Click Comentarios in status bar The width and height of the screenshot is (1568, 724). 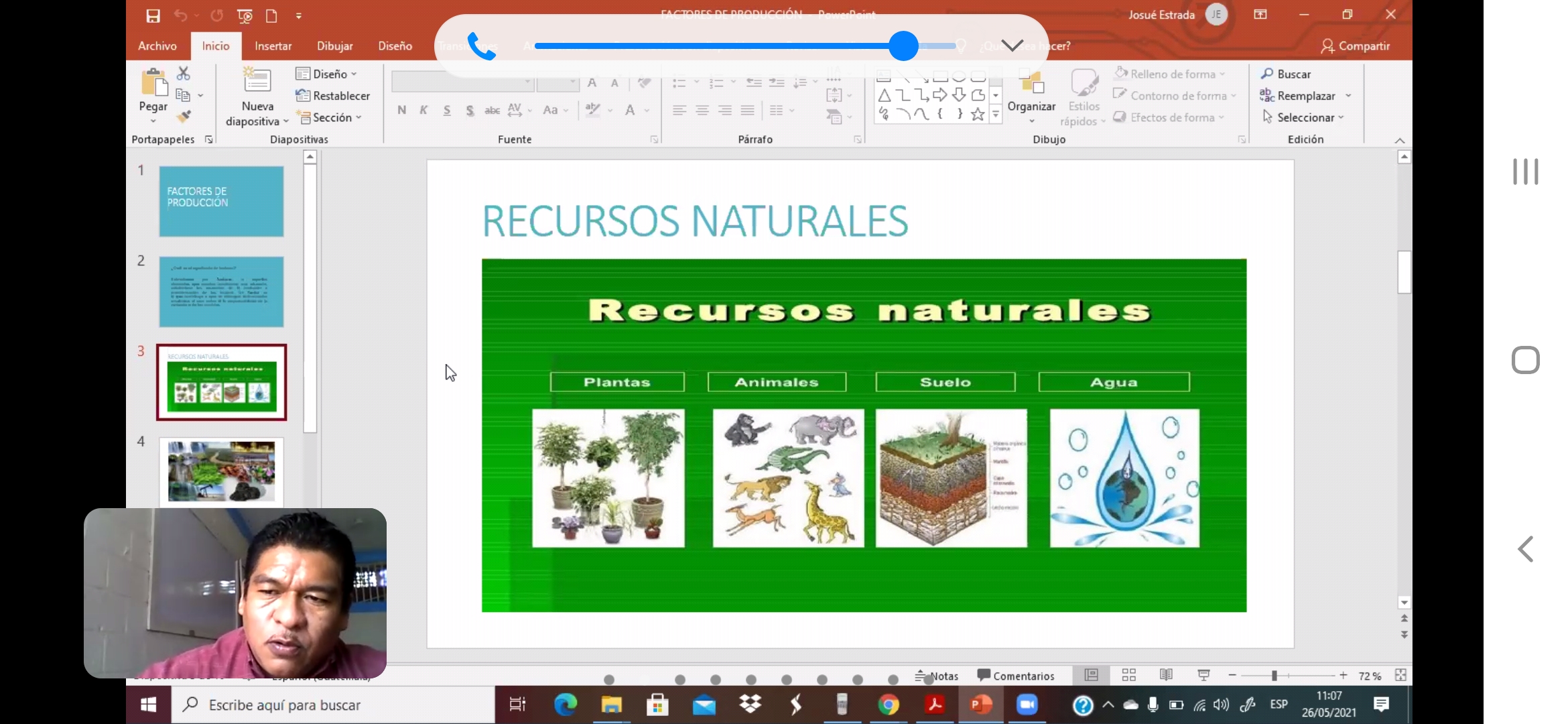[1016, 676]
